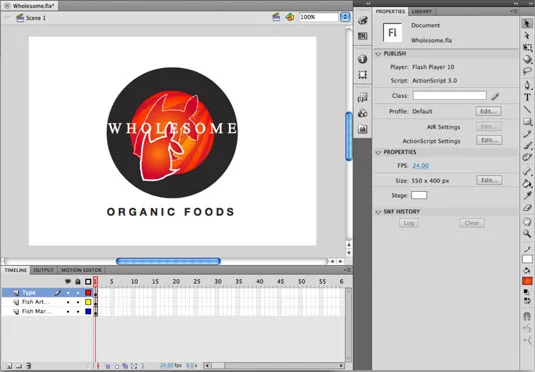Select the Selection arrow tool
The width and height of the screenshot is (535, 372).
point(527,23)
